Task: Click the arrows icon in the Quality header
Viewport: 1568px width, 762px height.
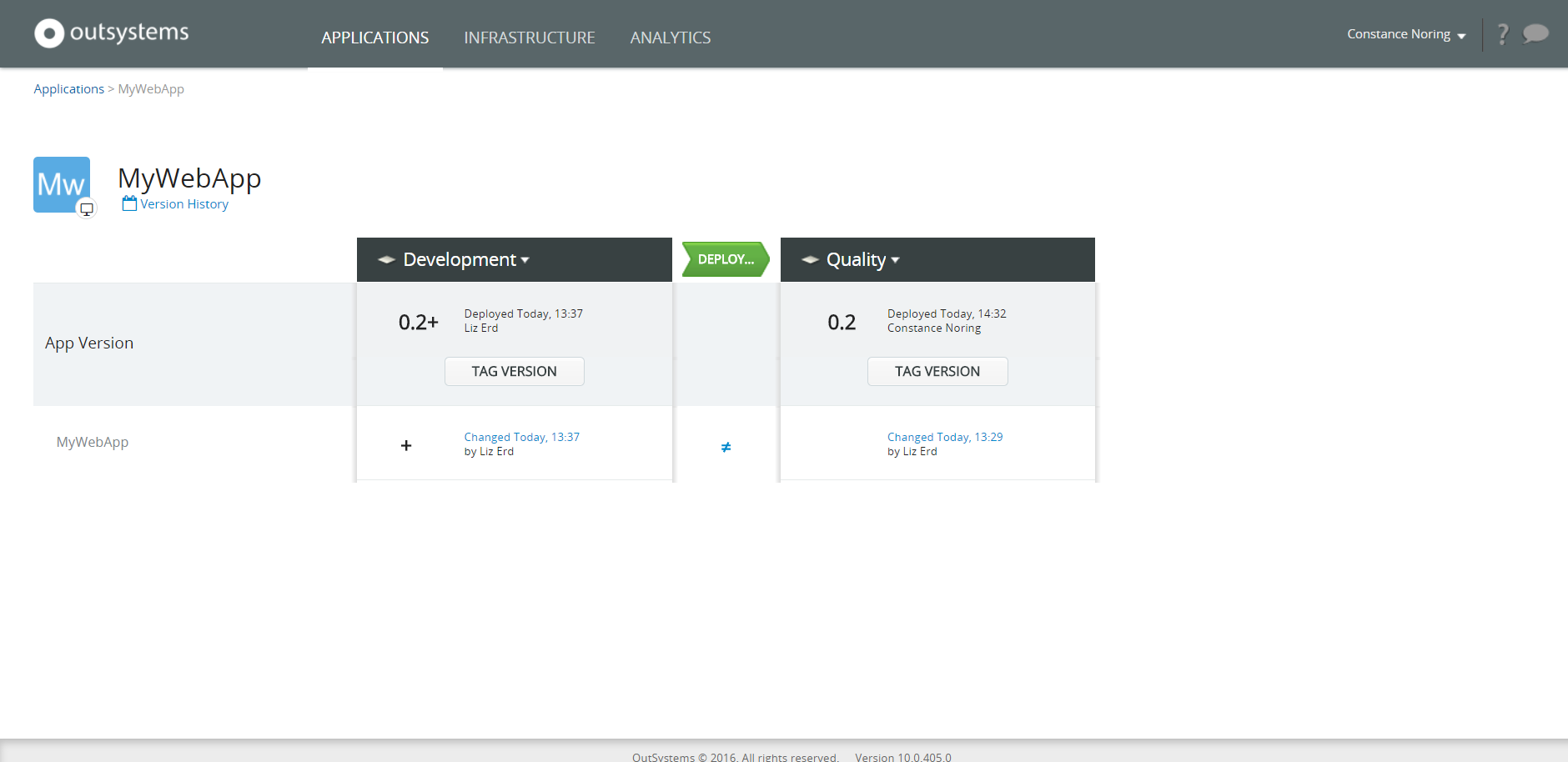Action: click(809, 259)
